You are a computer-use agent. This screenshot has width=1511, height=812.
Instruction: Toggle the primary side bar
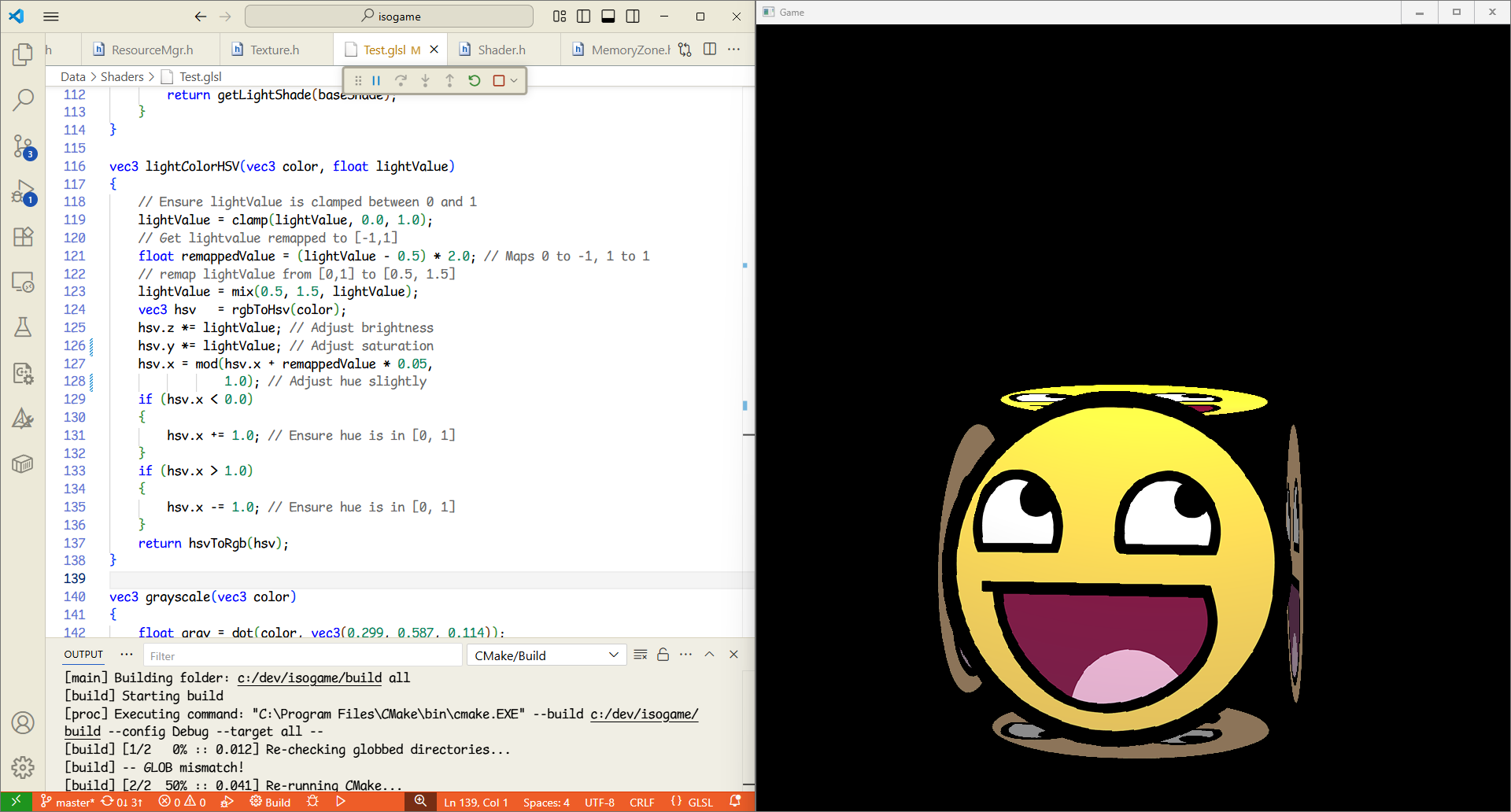(584, 17)
